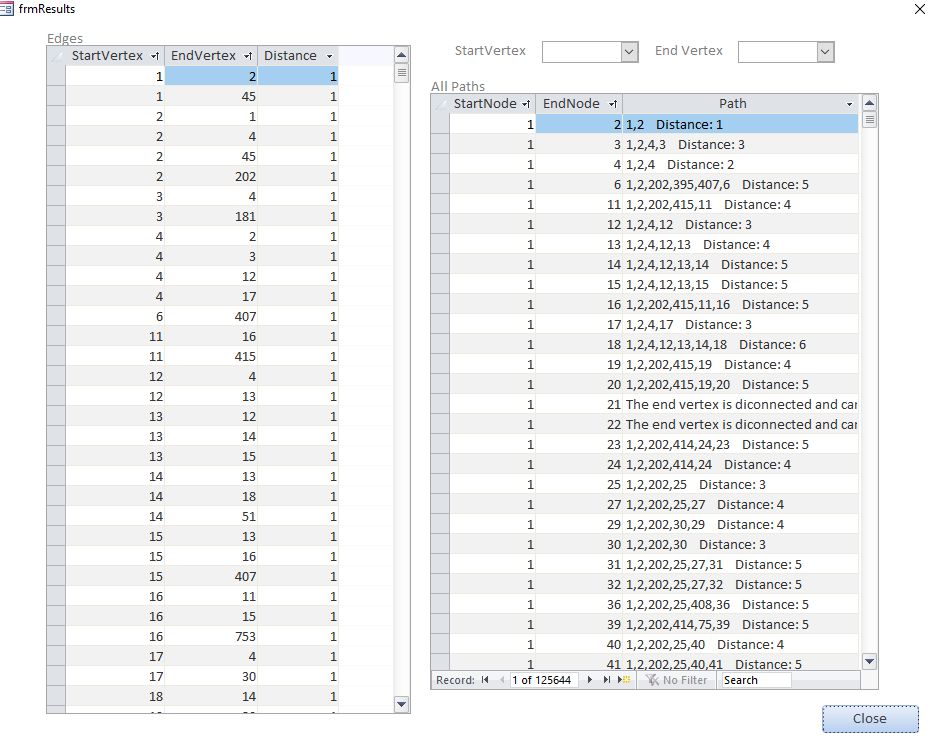This screenshot has width=932, height=749.
Task: Select path cell '1,2,202,30,29 Distance: 4'
Action: coord(740,524)
